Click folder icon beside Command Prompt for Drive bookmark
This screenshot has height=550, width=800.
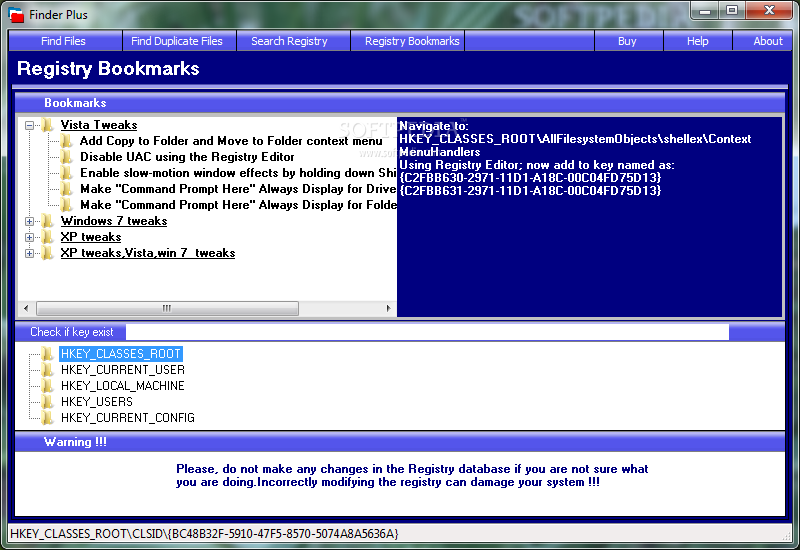click(67, 189)
